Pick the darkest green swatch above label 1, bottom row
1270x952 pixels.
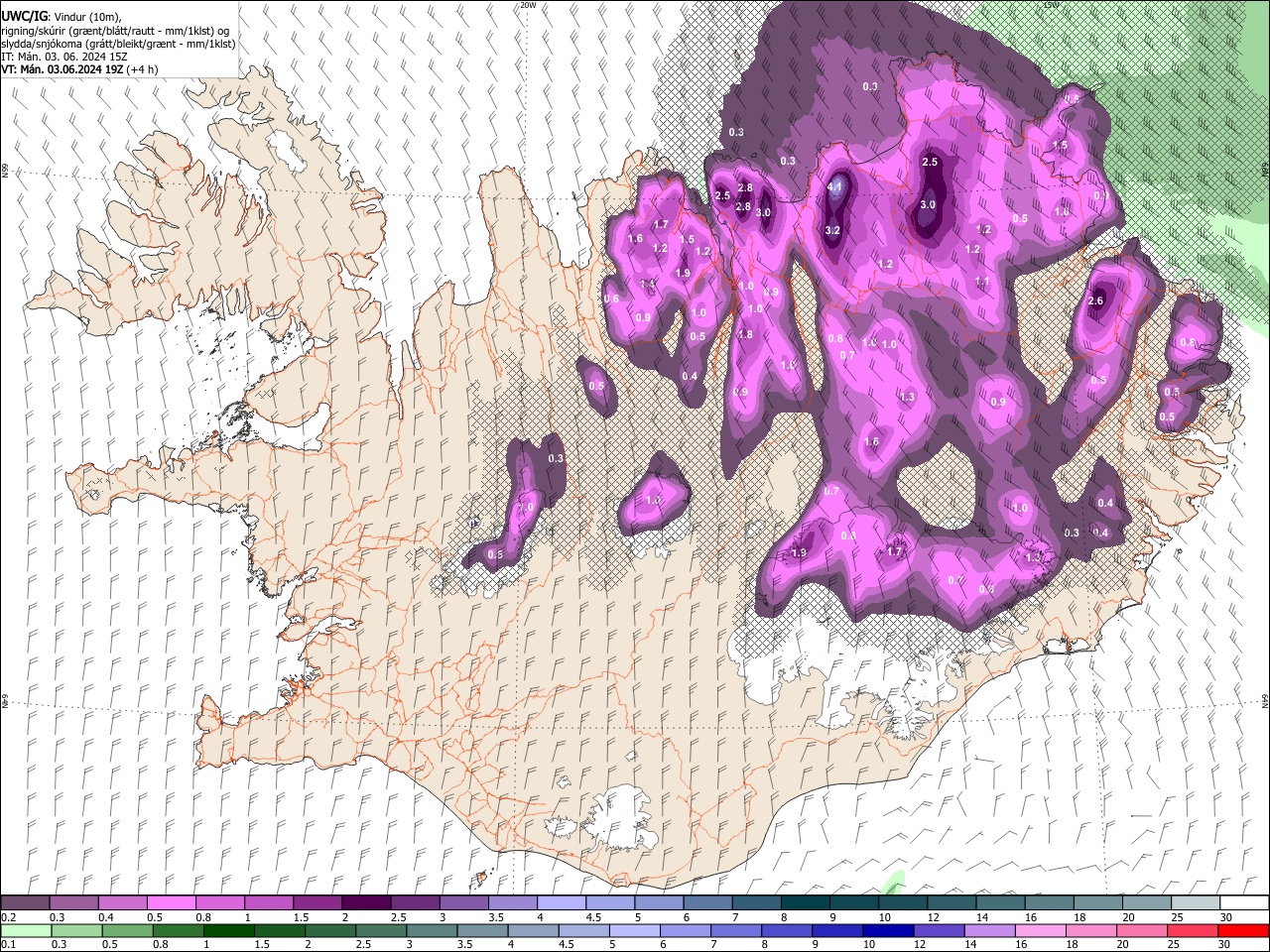[228, 931]
